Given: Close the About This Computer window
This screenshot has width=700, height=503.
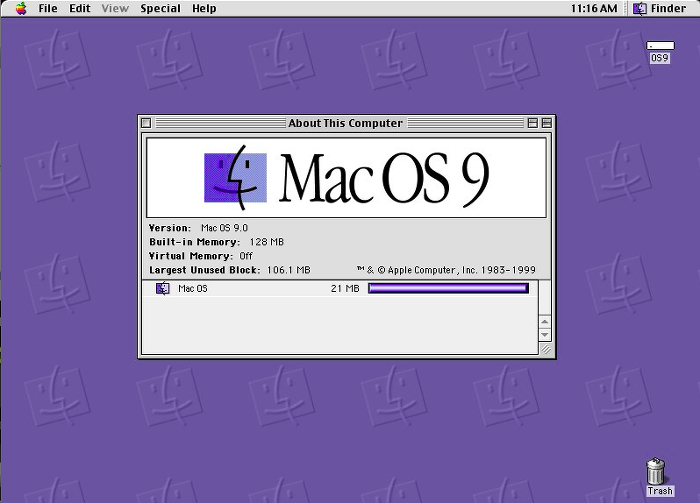Looking at the screenshot, I should pyautogui.click(x=146, y=123).
